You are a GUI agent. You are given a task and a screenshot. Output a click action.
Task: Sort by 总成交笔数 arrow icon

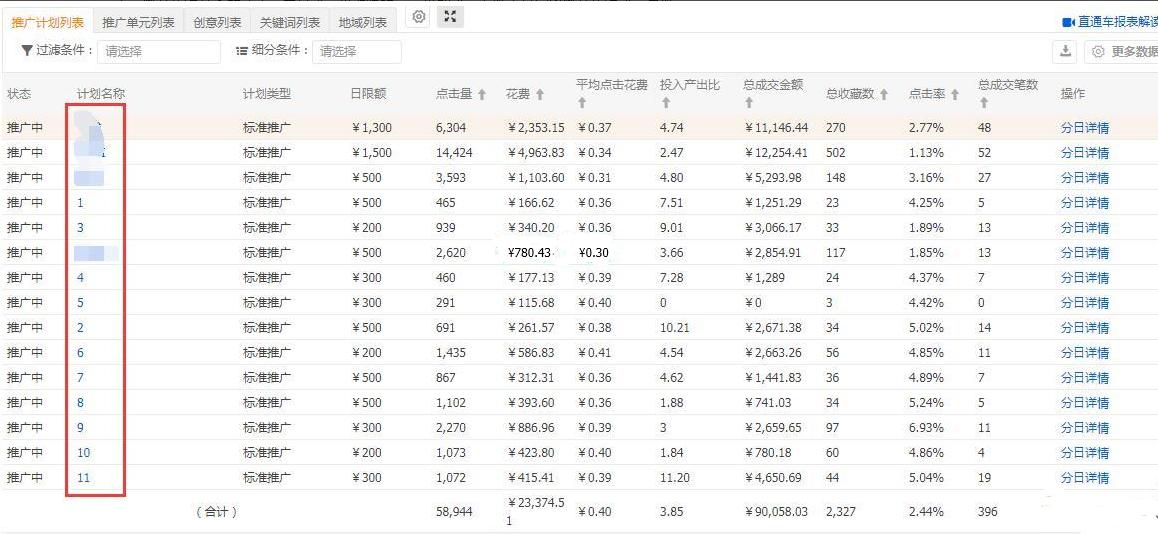(984, 103)
